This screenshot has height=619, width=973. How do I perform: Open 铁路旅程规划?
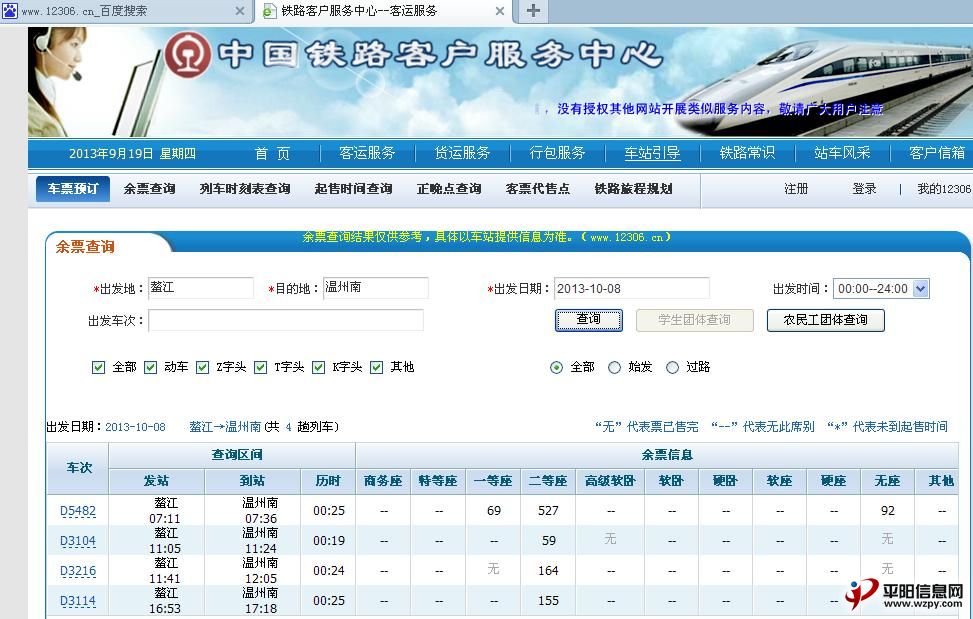pyautogui.click(x=634, y=189)
